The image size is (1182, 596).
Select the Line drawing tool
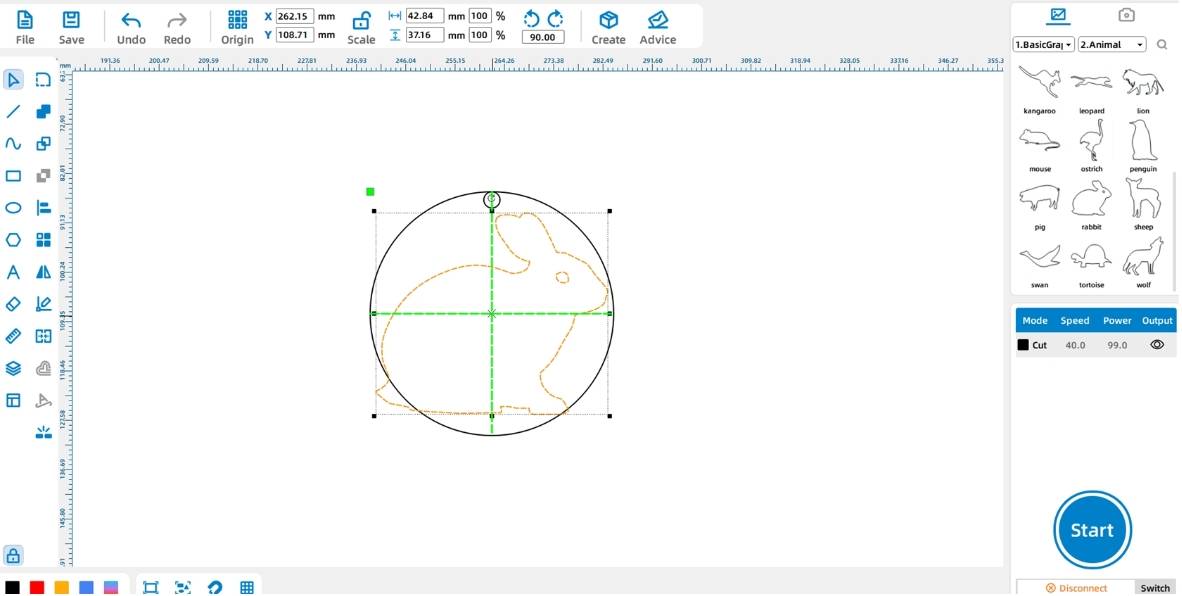(x=14, y=112)
